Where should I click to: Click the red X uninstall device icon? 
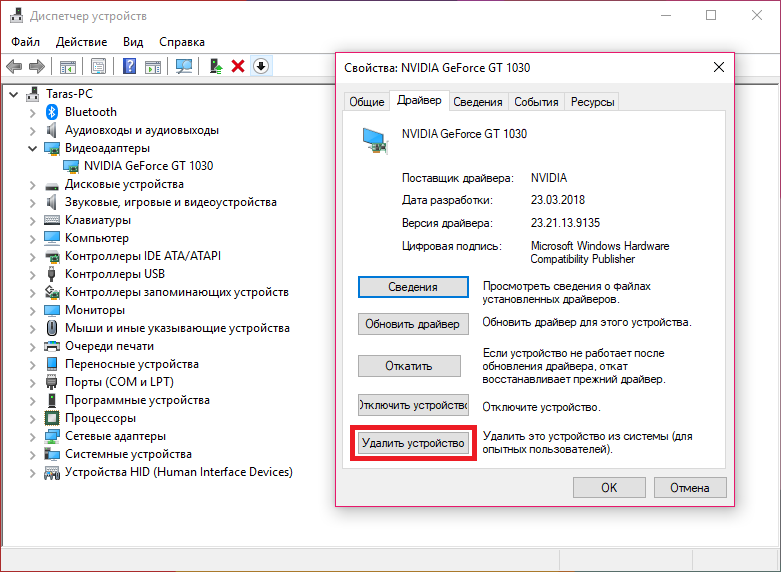pos(238,66)
